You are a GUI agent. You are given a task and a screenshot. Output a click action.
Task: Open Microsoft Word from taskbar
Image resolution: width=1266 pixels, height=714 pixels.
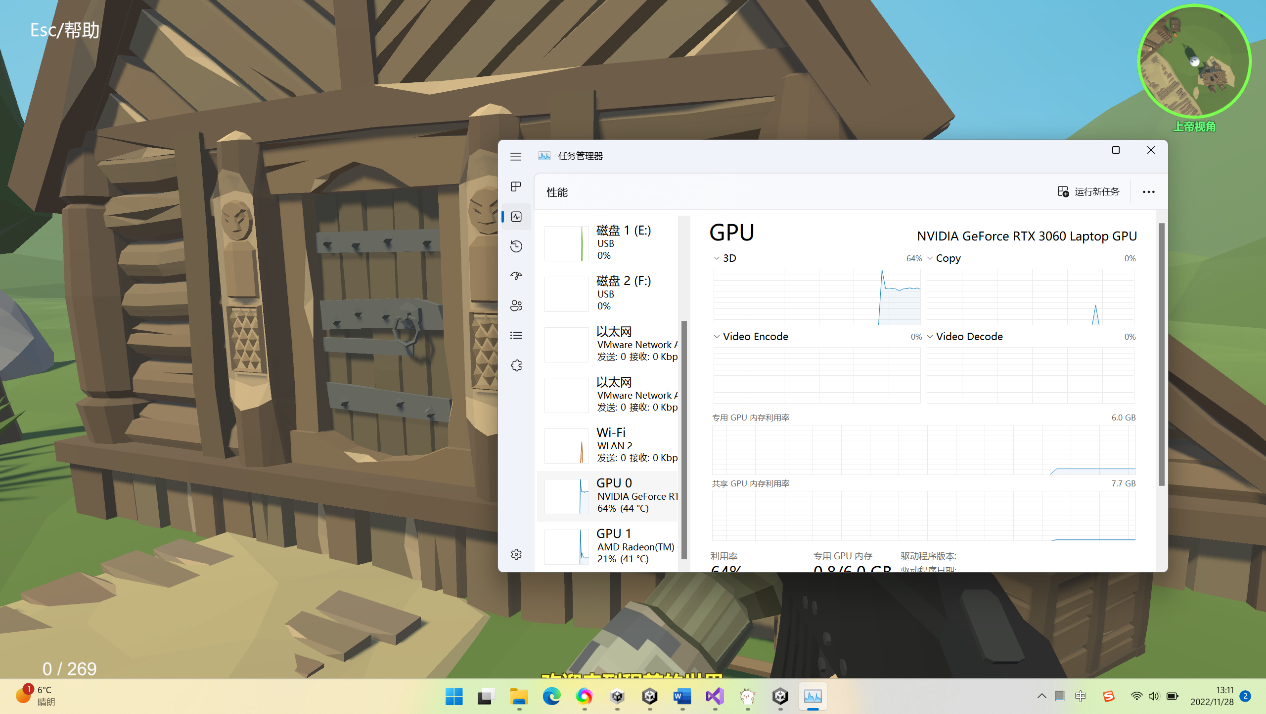(682, 696)
